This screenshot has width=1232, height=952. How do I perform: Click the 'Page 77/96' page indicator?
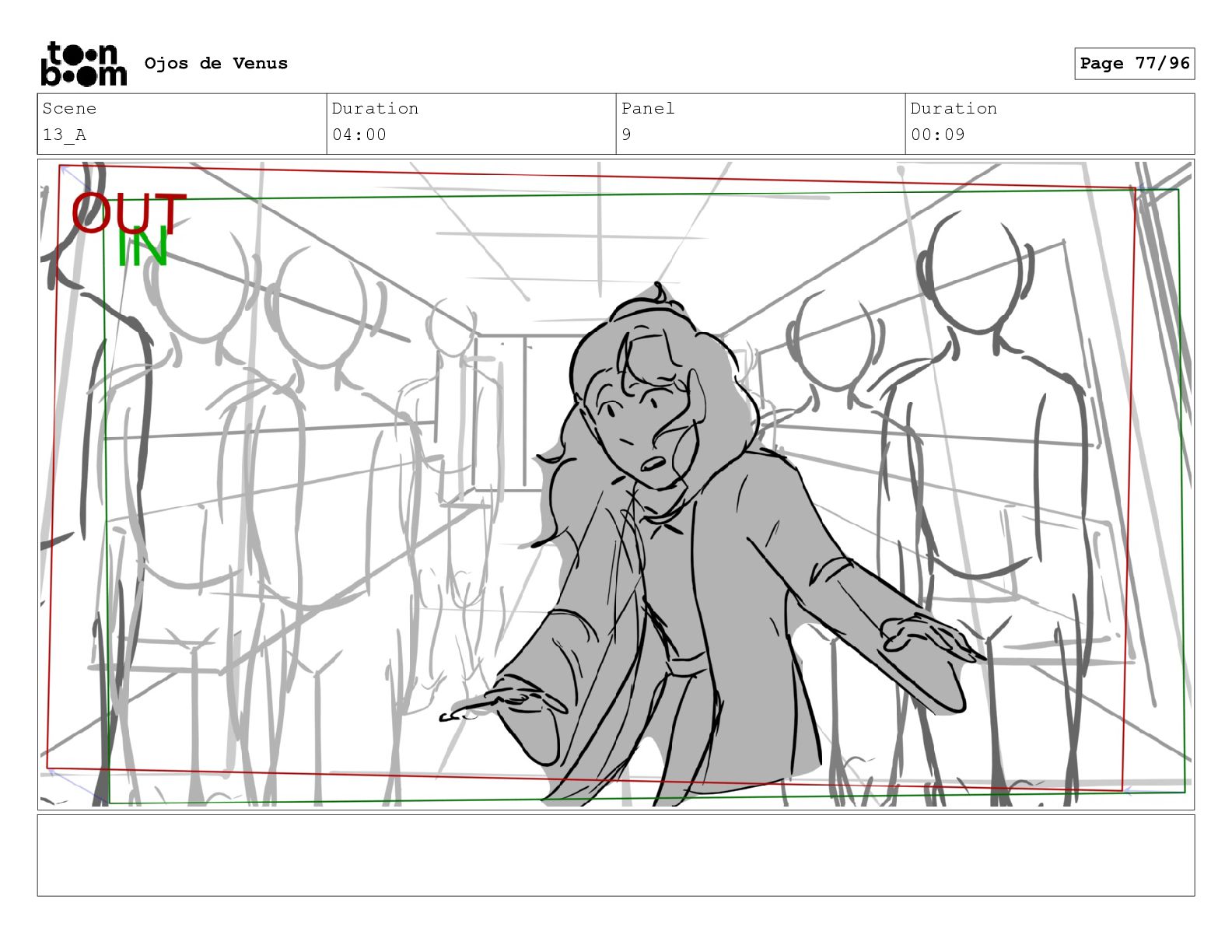(x=1135, y=64)
